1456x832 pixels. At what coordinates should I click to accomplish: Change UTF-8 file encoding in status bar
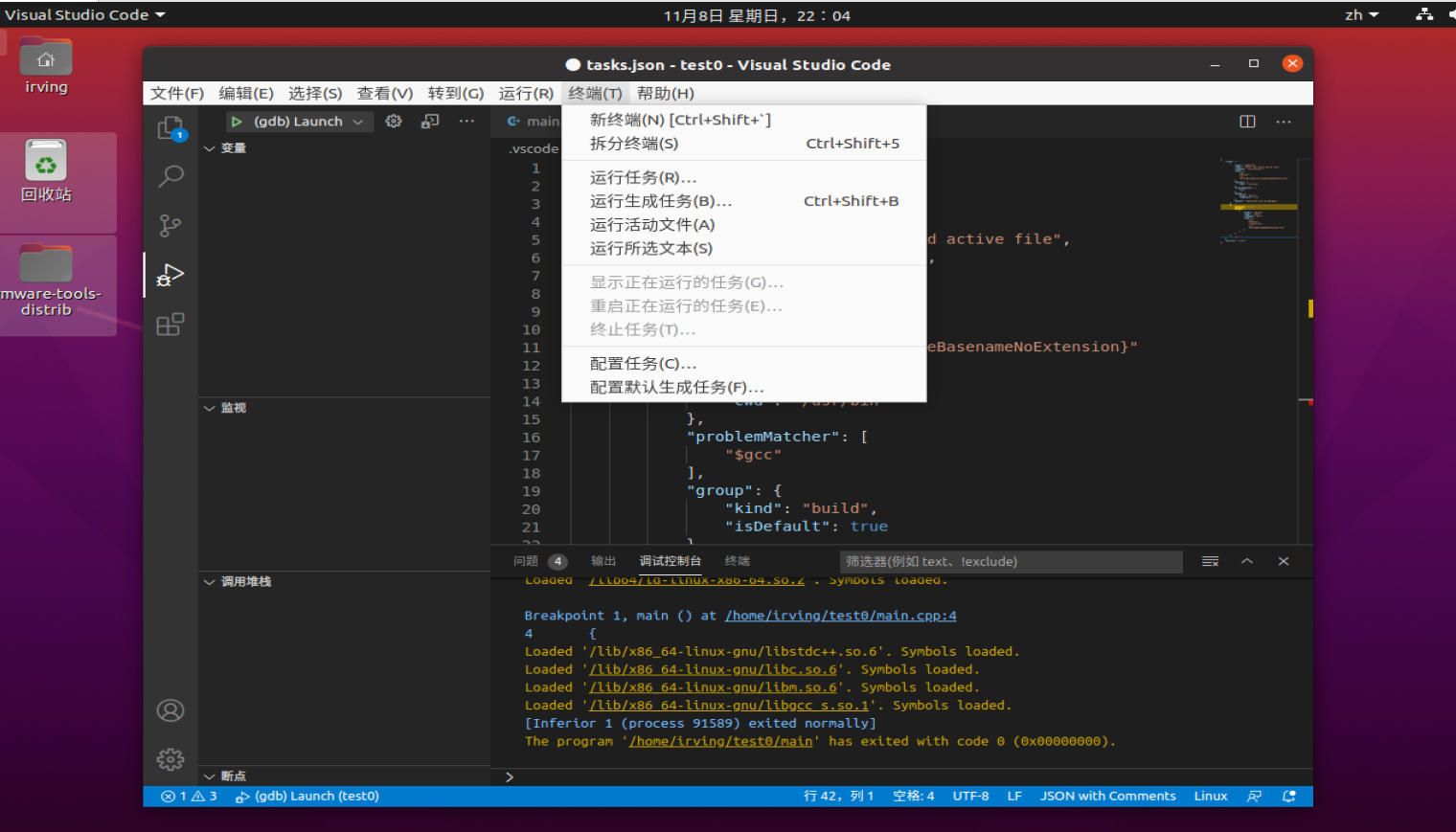(x=970, y=797)
